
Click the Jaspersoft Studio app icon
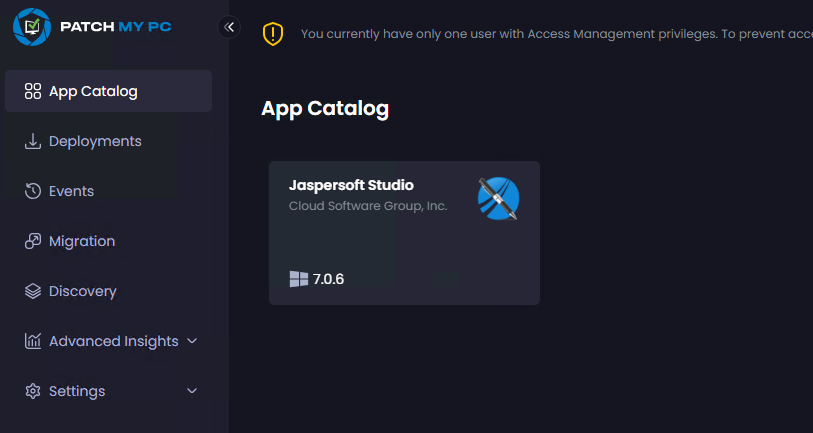498,199
